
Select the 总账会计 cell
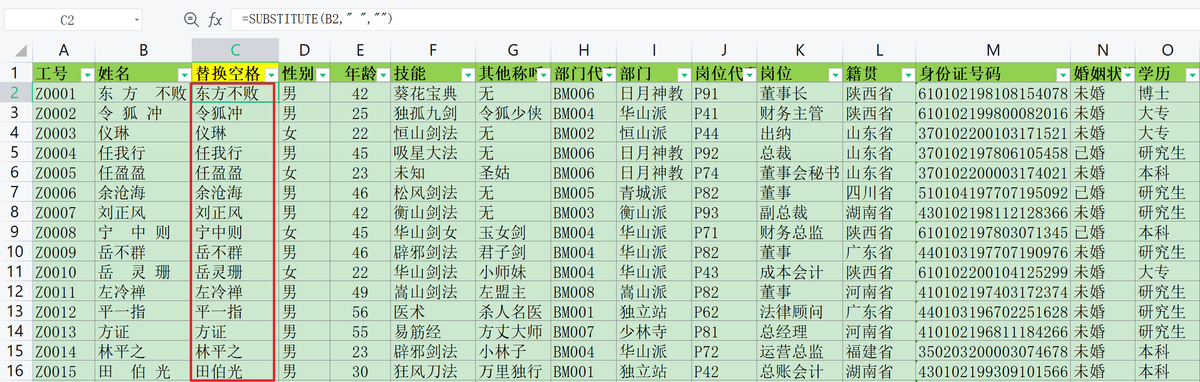pyautogui.click(x=799, y=370)
